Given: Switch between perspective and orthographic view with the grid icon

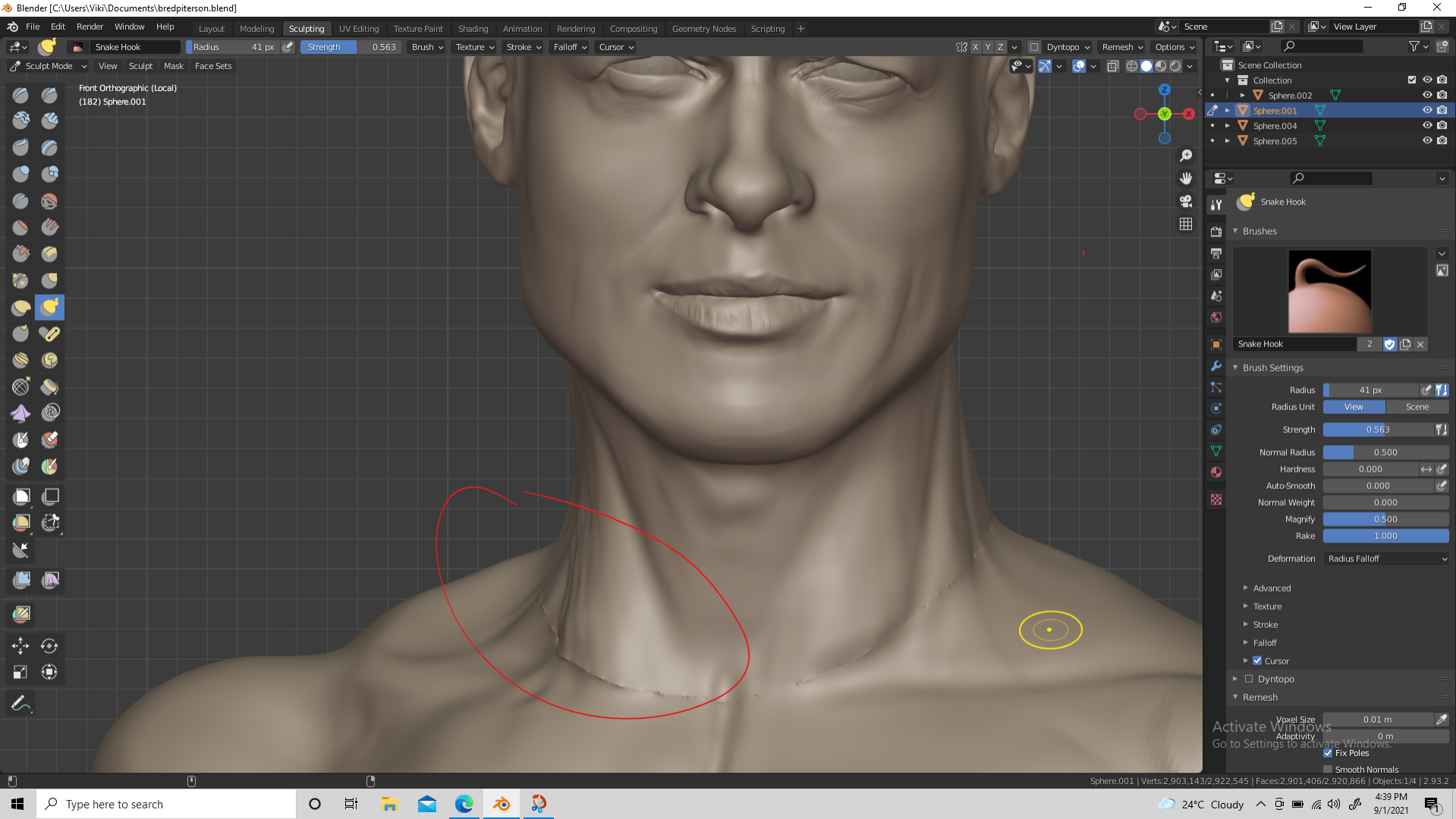Looking at the screenshot, I should [1186, 224].
